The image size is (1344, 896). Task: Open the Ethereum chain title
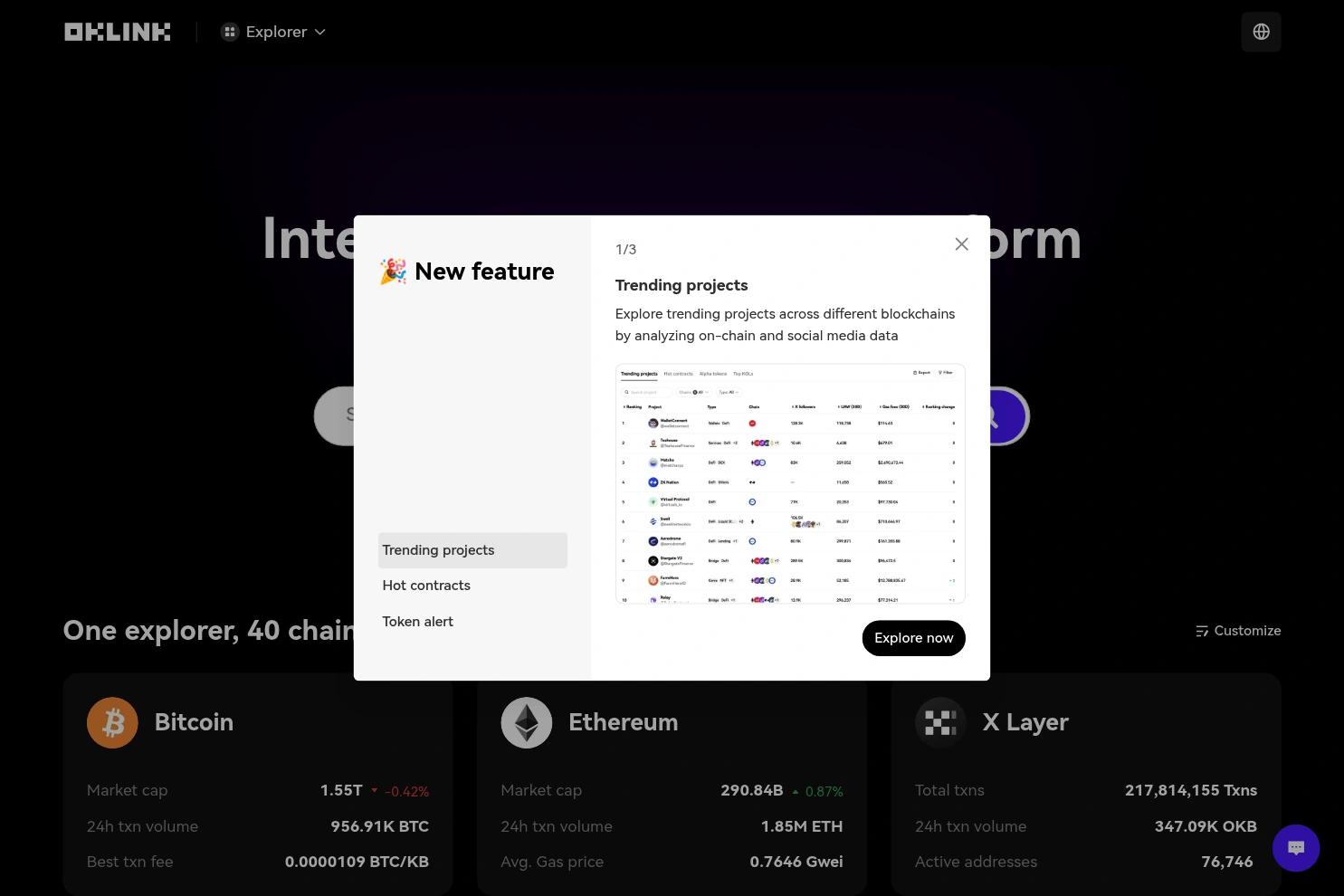623,722
